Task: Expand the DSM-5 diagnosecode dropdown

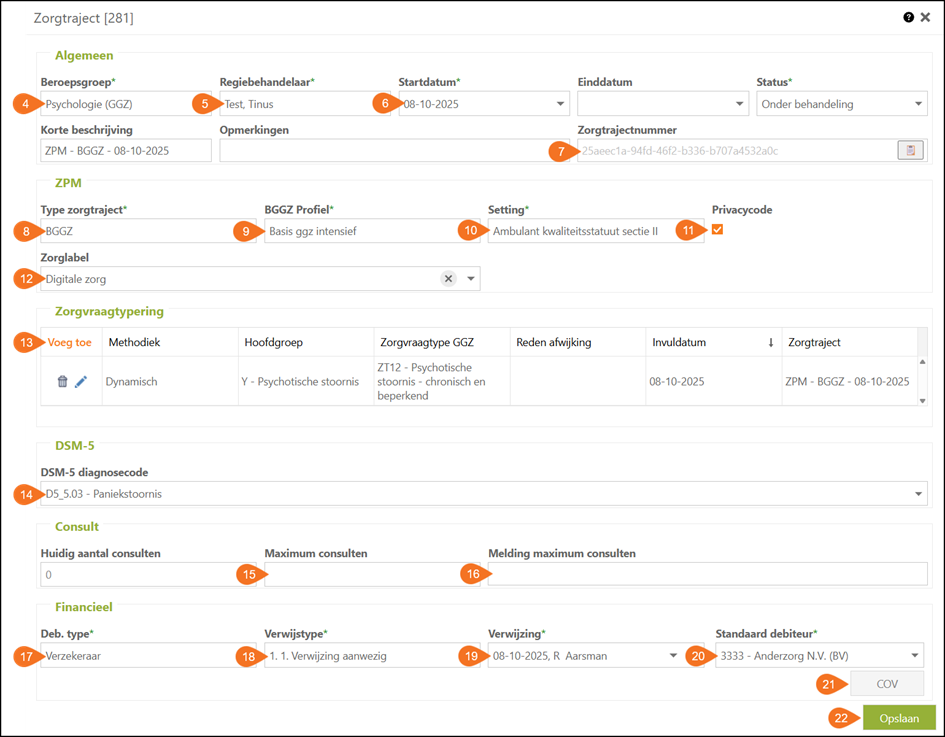Action: pyautogui.click(x=918, y=494)
